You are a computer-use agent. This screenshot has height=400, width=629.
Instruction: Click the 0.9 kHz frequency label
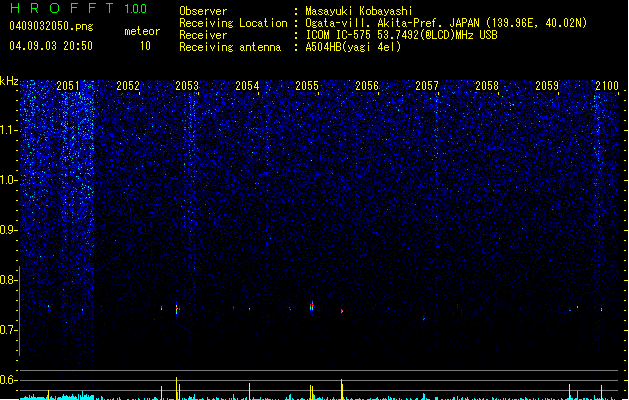pyautogui.click(x=9, y=230)
